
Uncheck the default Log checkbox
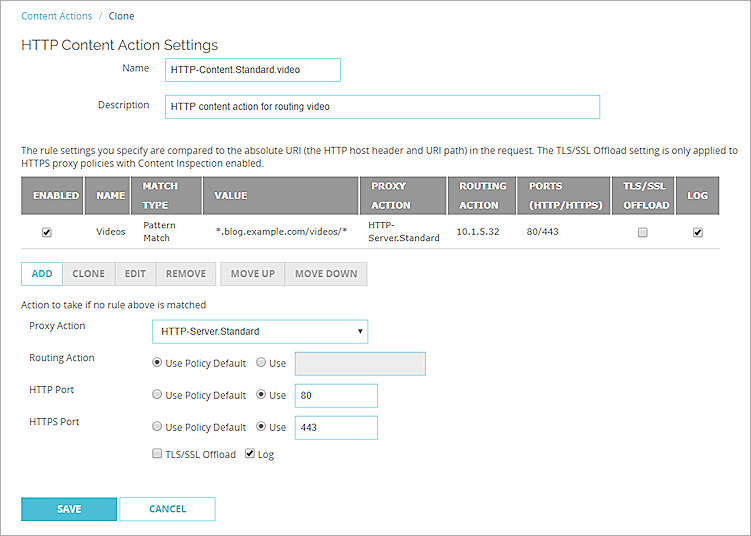coord(250,455)
